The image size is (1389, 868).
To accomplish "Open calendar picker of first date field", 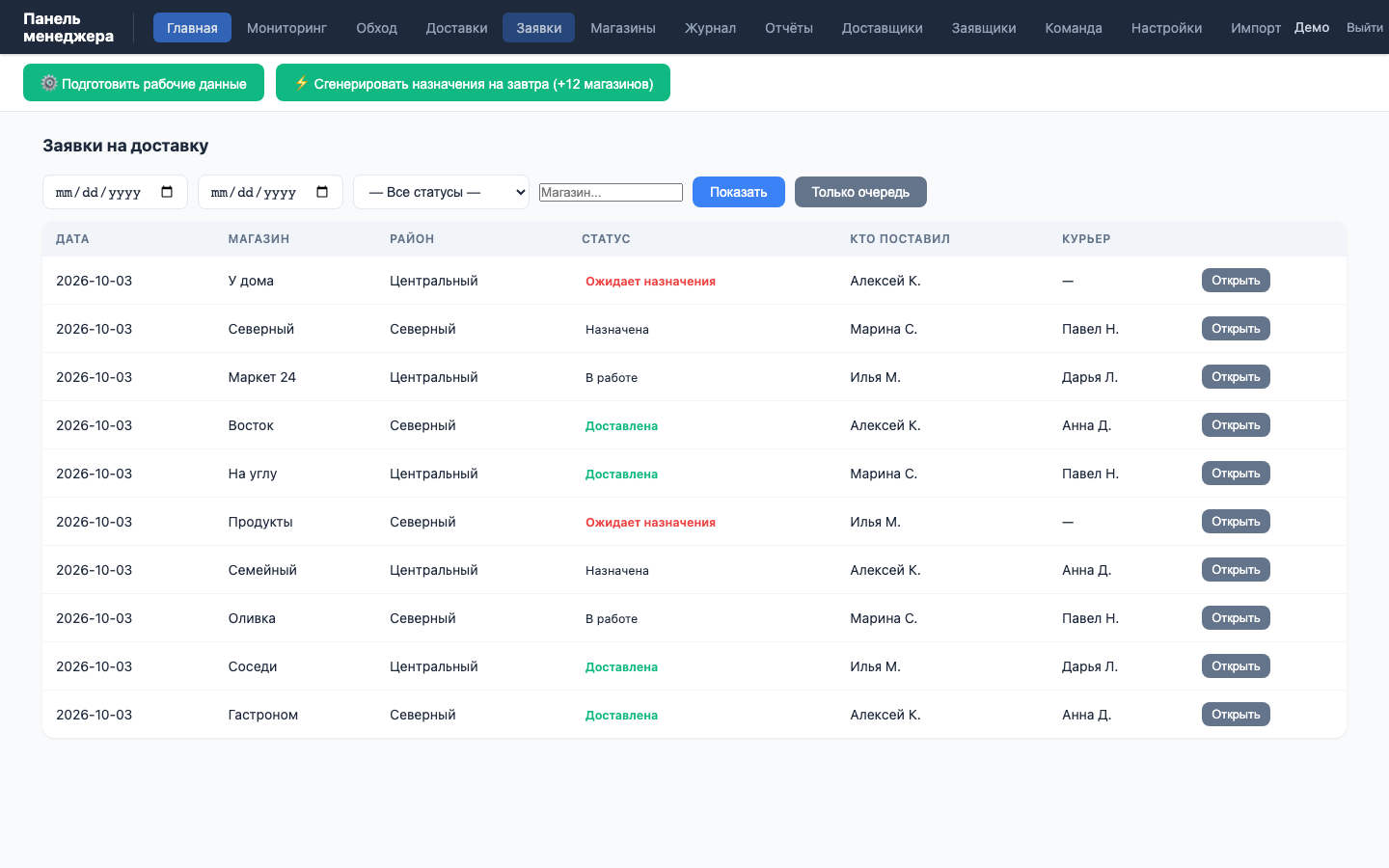I will (167, 192).
